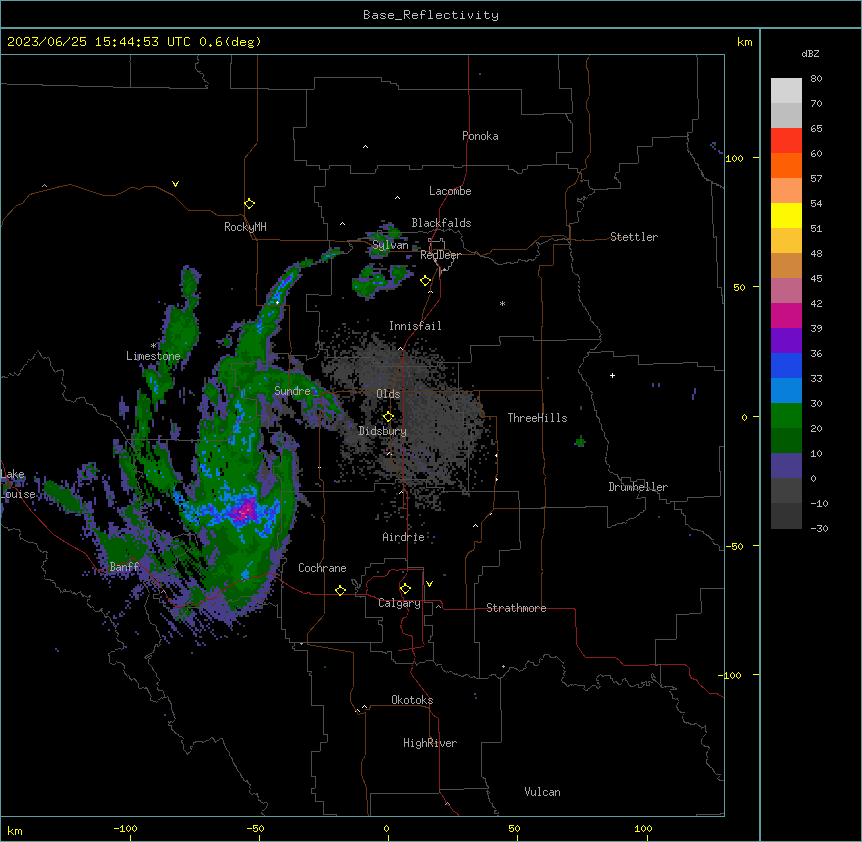Click the yellow V marker east of Calgary

429,584
